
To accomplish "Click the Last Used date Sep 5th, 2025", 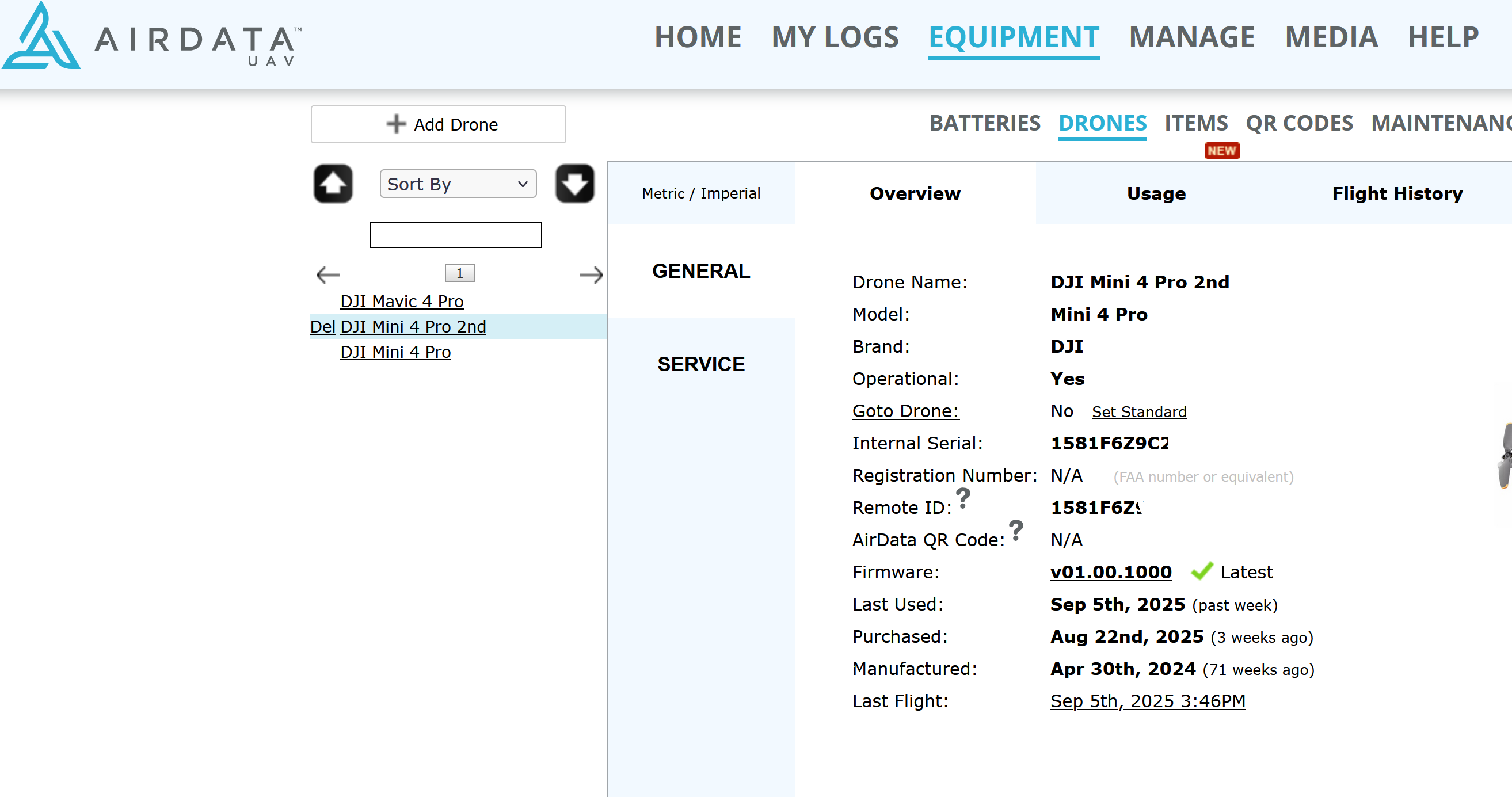I will tap(1118, 604).
